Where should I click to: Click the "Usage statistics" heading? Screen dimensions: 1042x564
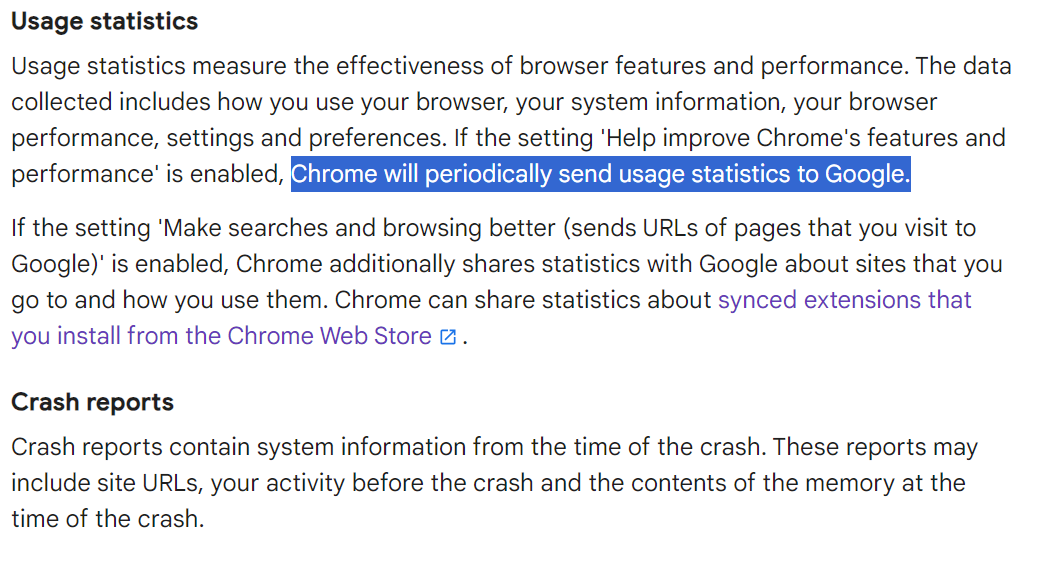coord(104,21)
